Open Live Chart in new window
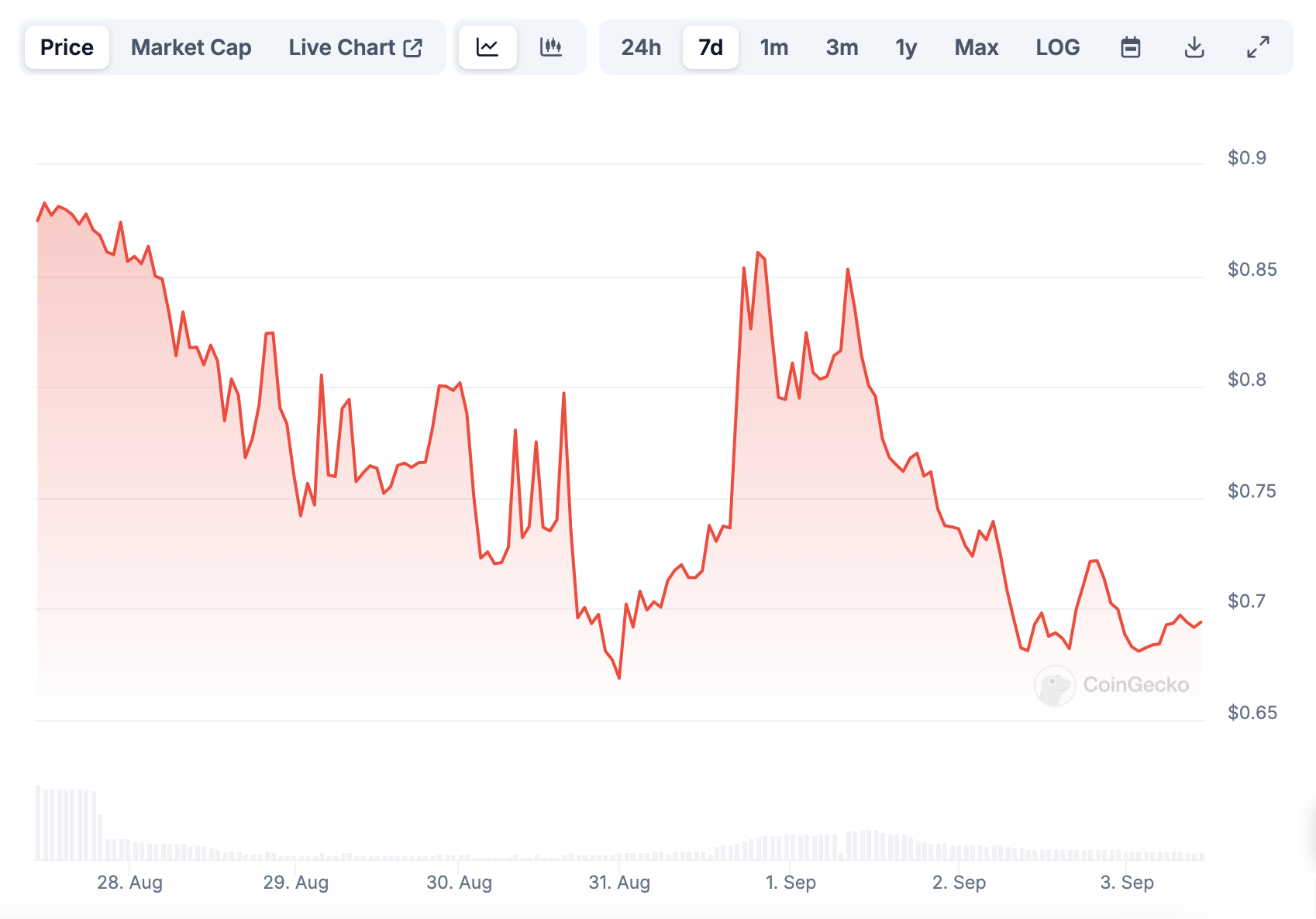 click(x=355, y=47)
